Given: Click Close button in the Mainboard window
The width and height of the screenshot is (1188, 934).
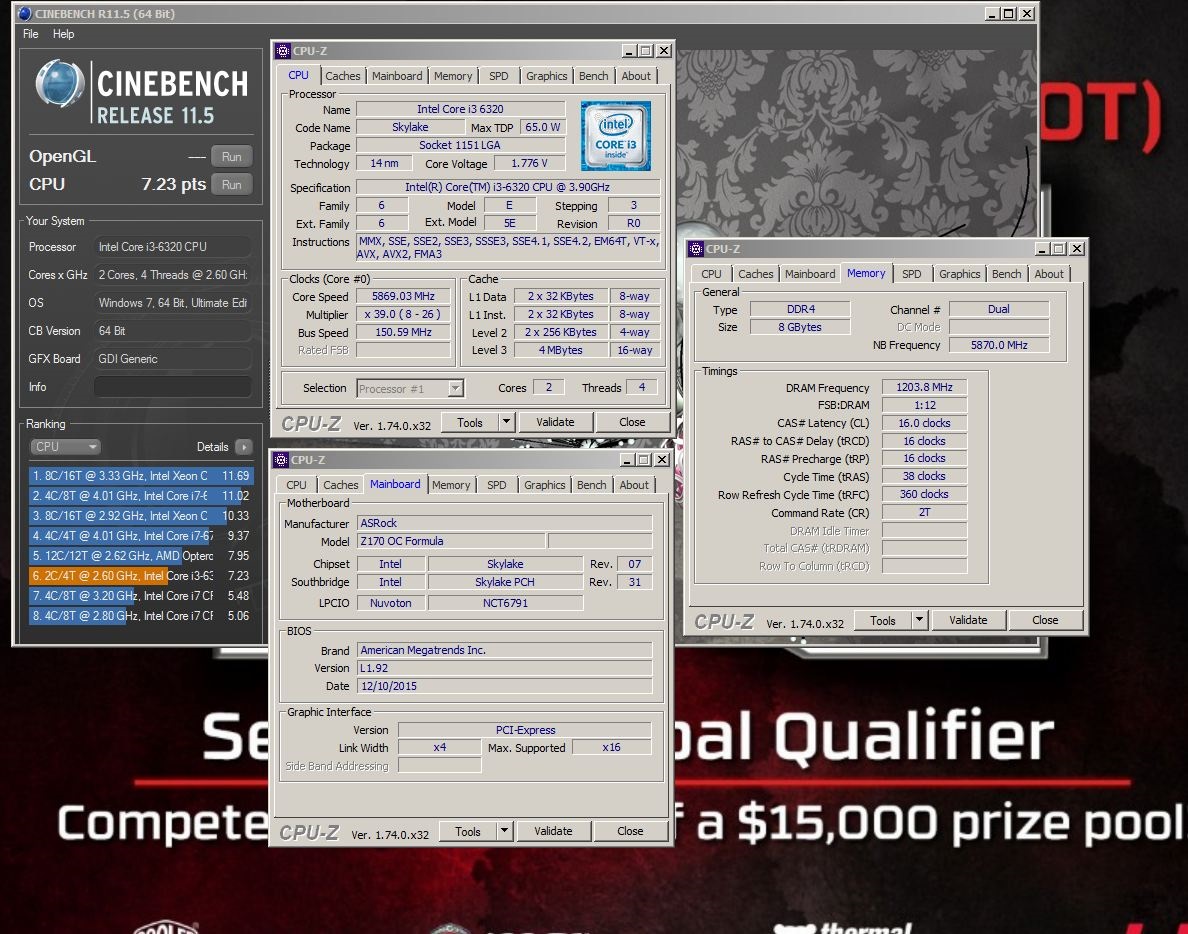Looking at the screenshot, I should (x=630, y=831).
